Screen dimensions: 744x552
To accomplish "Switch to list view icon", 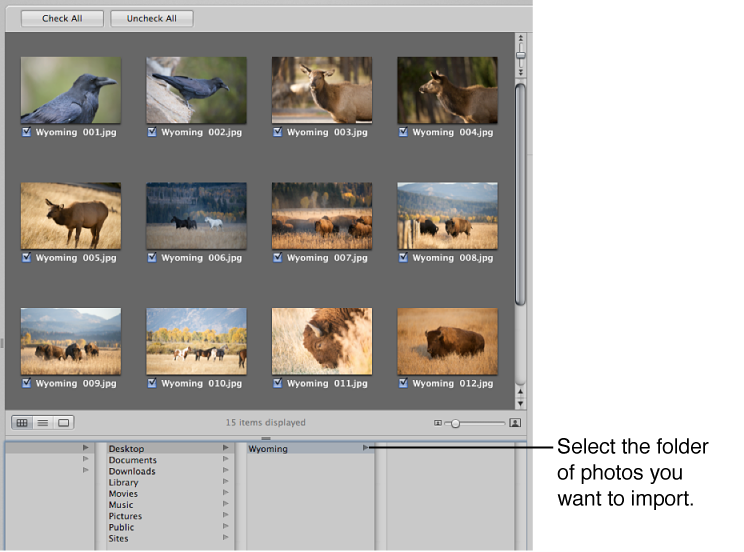I will coord(43,422).
